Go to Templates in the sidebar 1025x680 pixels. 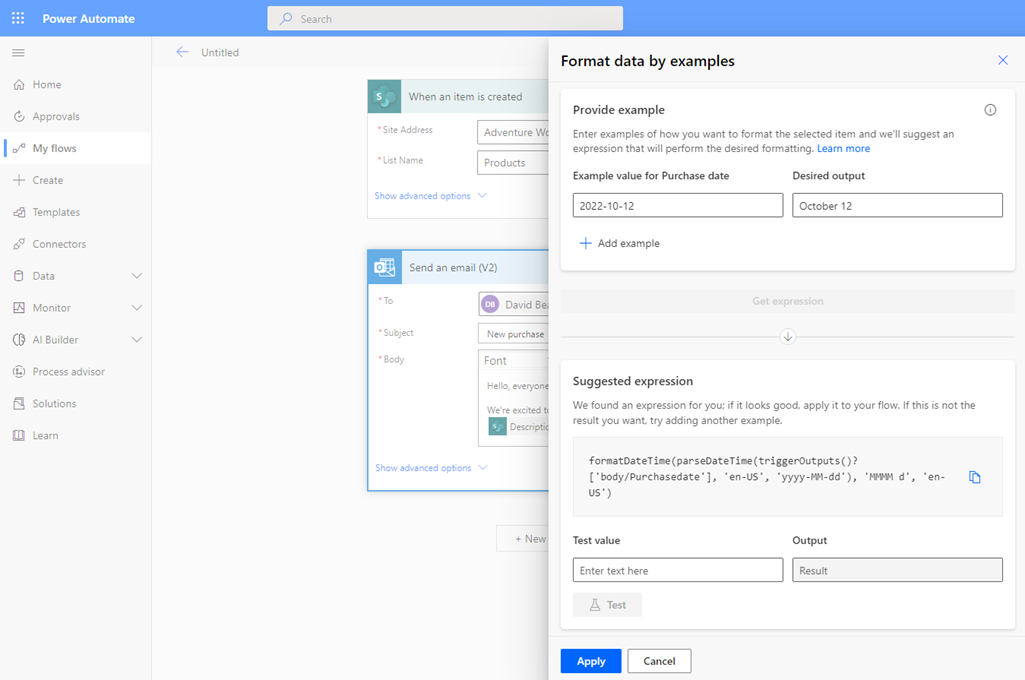click(x=56, y=212)
